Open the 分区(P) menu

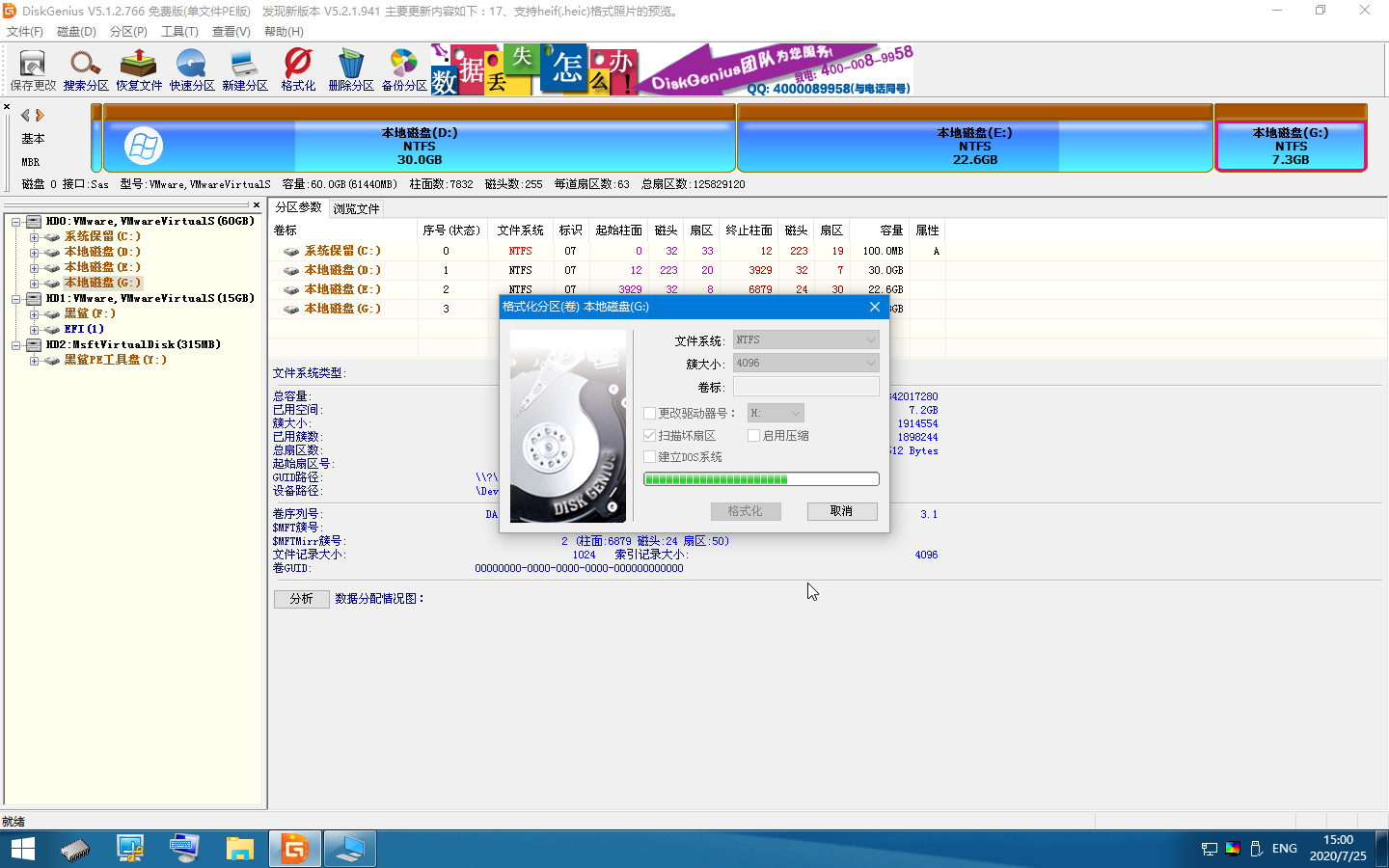(128, 32)
